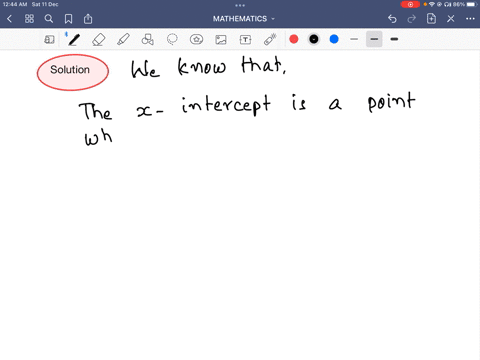Image resolution: width=480 pixels, height=360 pixels.
Task: Select the Image insert tool
Action: pyautogui.click(x=221, y=40)
